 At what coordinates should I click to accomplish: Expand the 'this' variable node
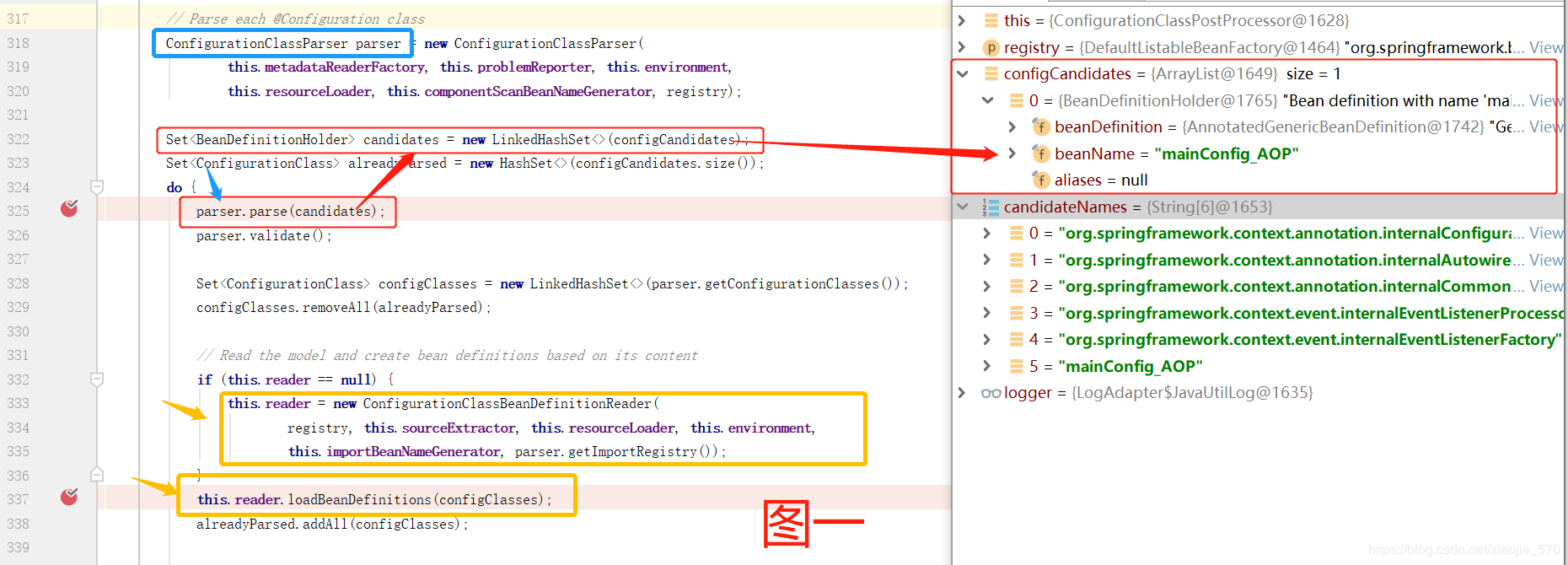(x=962, y=20)
